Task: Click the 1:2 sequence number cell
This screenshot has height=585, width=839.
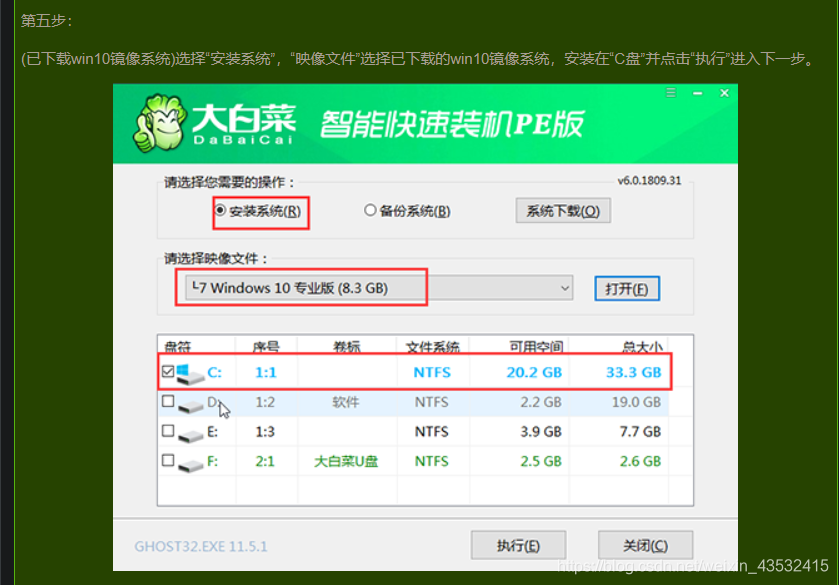Action: [x=265, y=402]
